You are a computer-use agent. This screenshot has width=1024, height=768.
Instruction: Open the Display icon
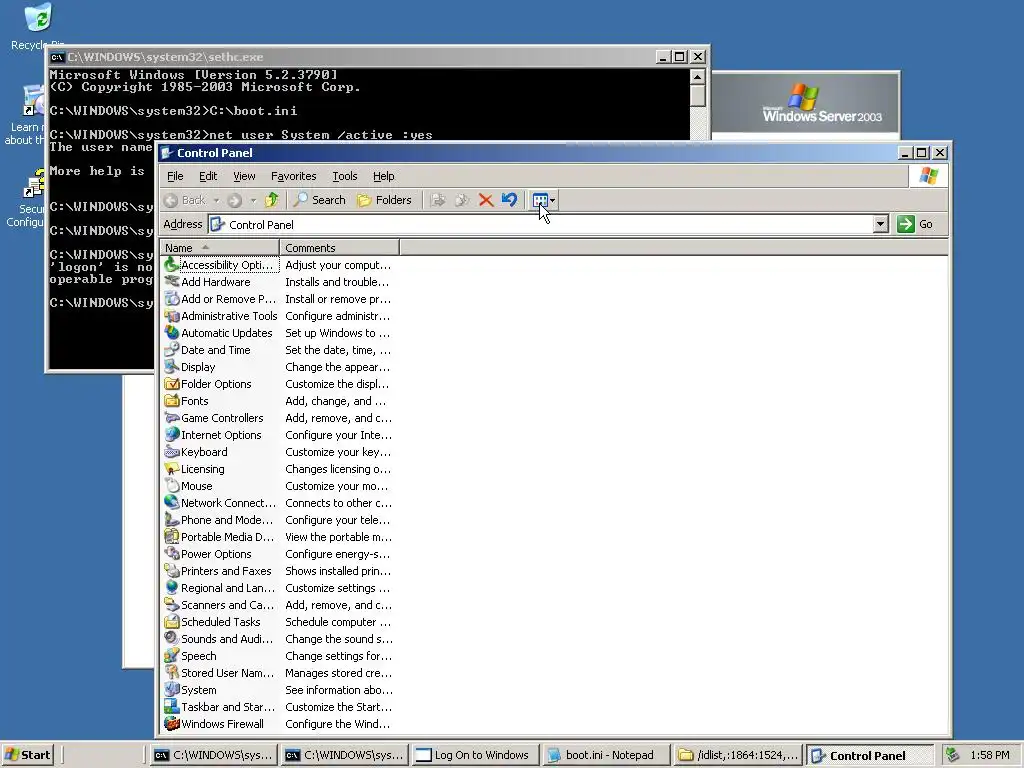[172, 366]
